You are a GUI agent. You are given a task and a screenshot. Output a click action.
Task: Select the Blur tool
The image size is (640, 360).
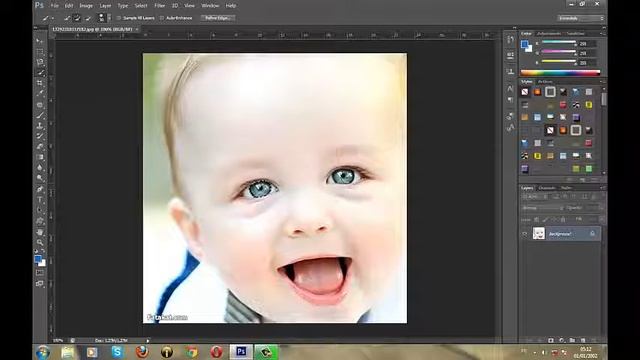coord(40,168)
